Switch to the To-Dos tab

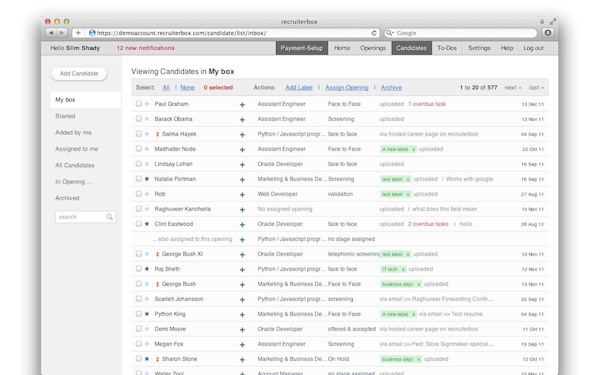(447, 48)
